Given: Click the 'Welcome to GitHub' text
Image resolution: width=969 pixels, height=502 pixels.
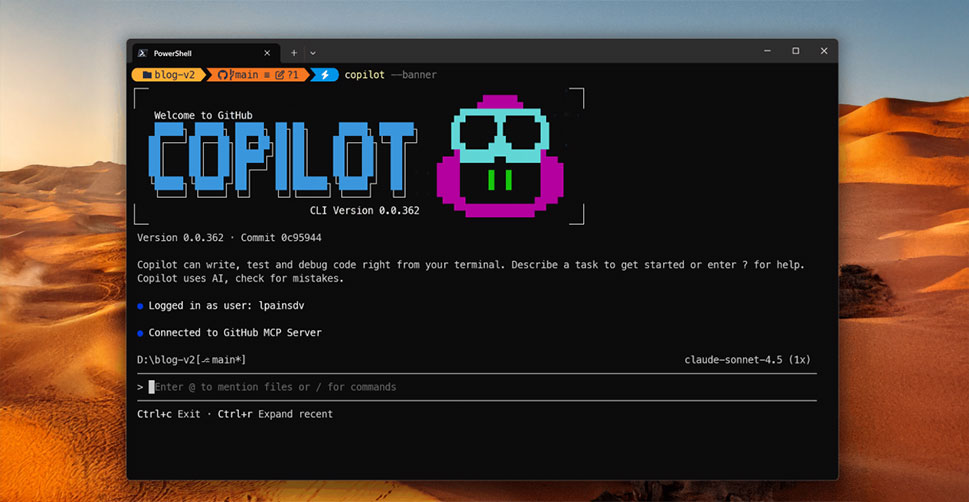Looking at the screenshot, I should point(203,115).
